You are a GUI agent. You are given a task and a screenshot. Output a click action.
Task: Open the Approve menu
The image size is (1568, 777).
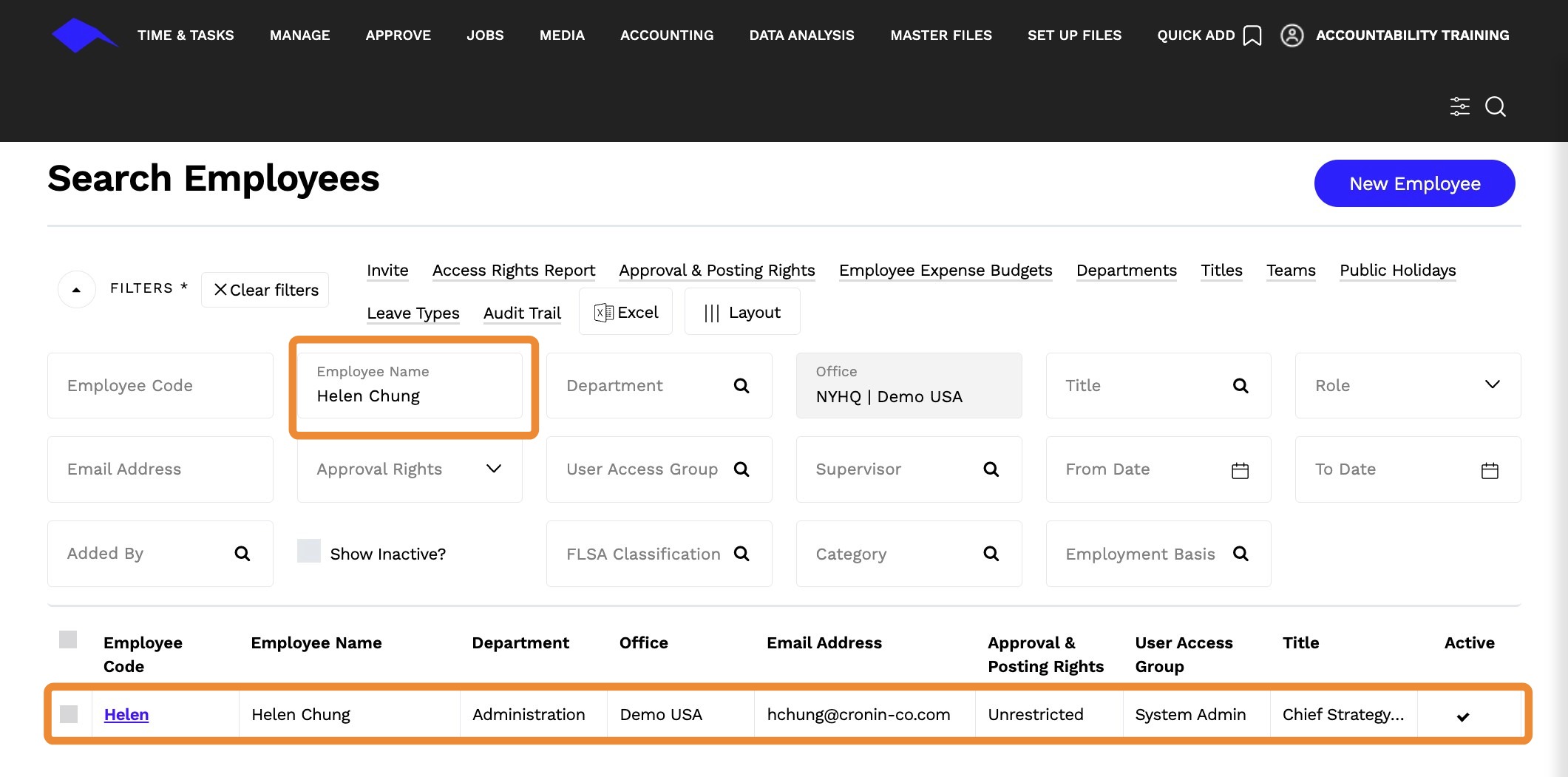click(x=398, y=35)
